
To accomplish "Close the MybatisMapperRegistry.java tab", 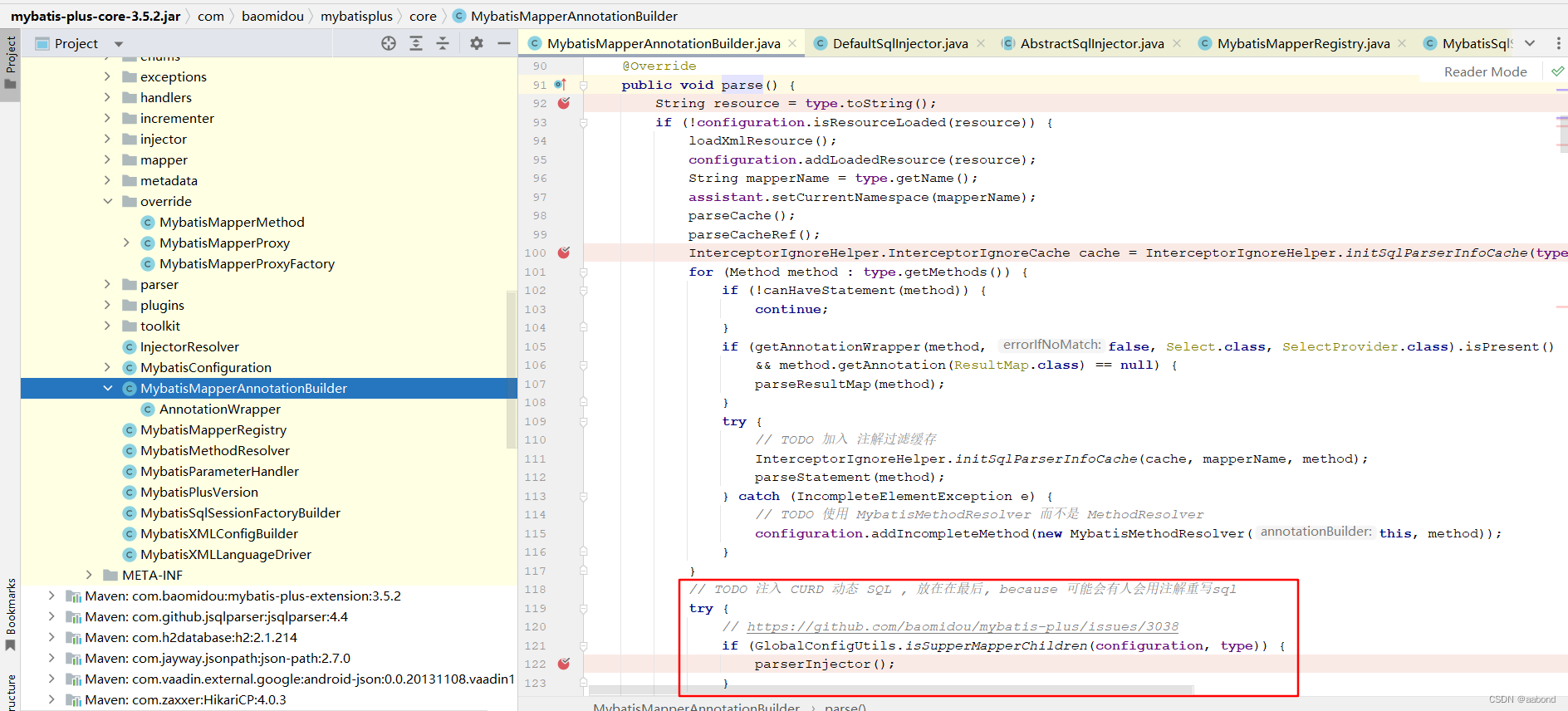I will (1403, 43).
